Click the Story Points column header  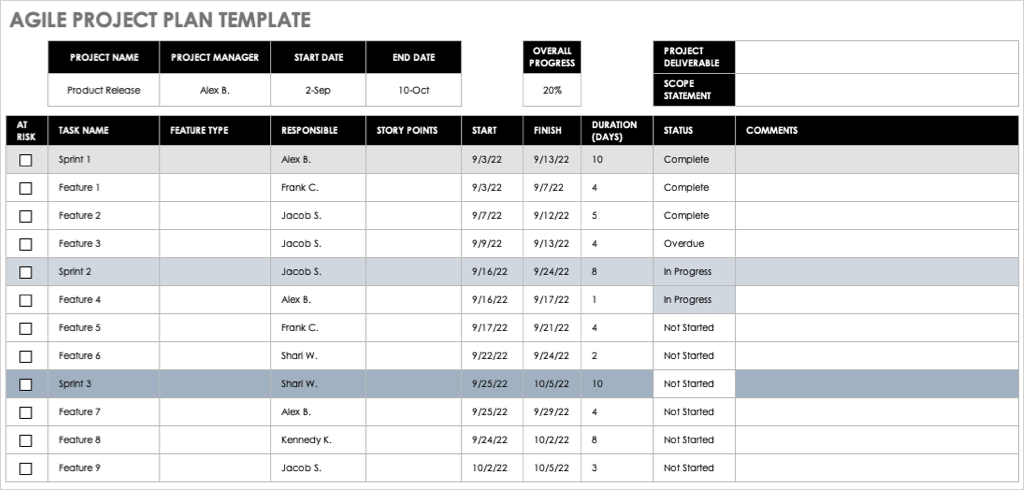coord(407,131)
